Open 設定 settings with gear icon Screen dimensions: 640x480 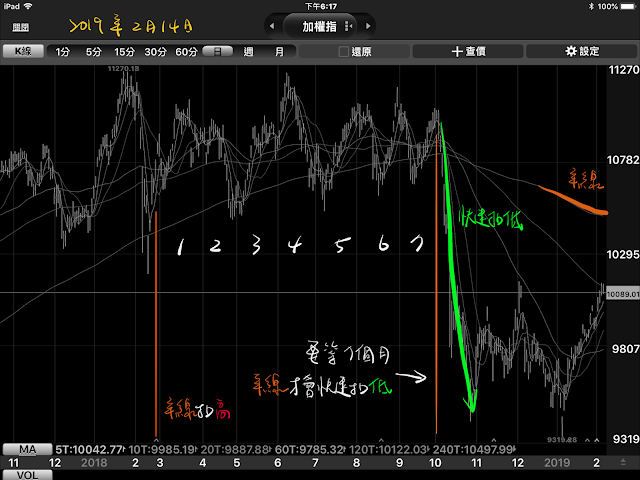pyautogui.click(x=582, y=51)
